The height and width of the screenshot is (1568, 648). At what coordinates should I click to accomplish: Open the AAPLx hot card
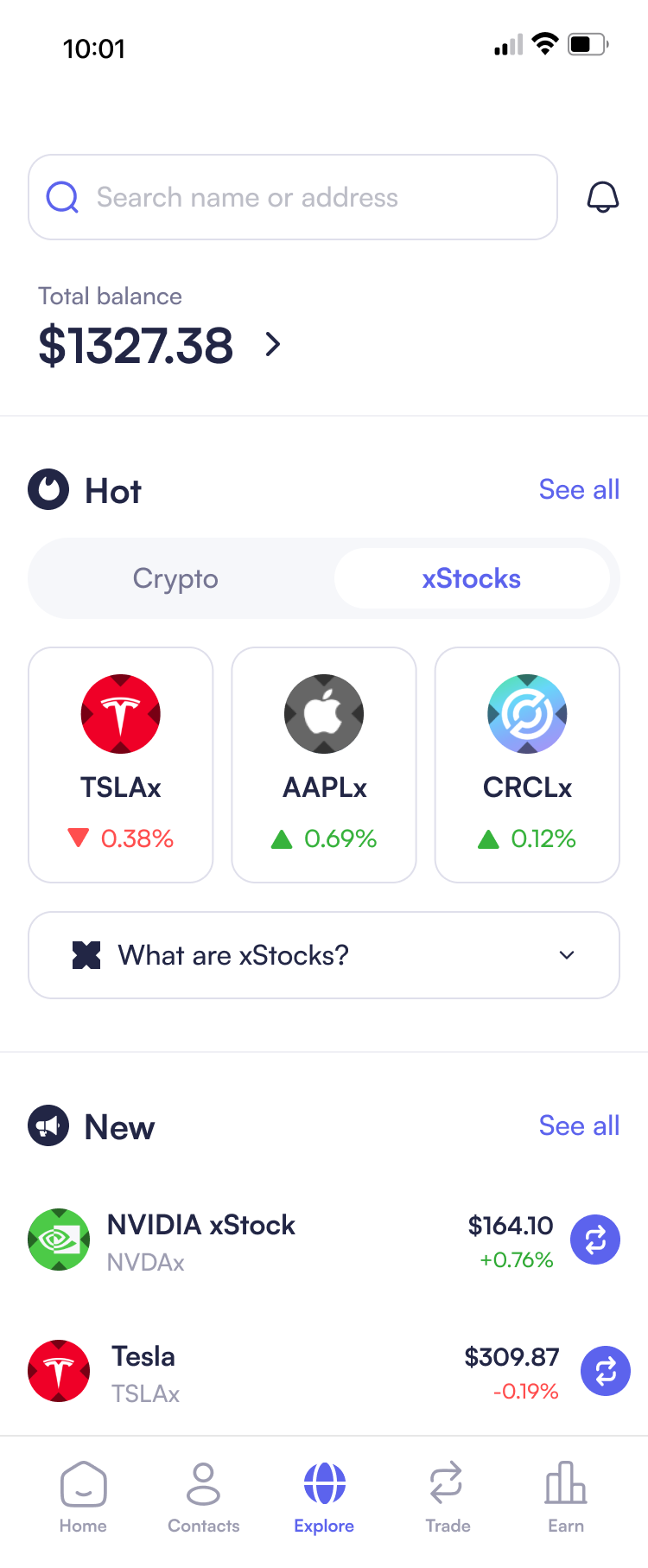coord(324,764)
